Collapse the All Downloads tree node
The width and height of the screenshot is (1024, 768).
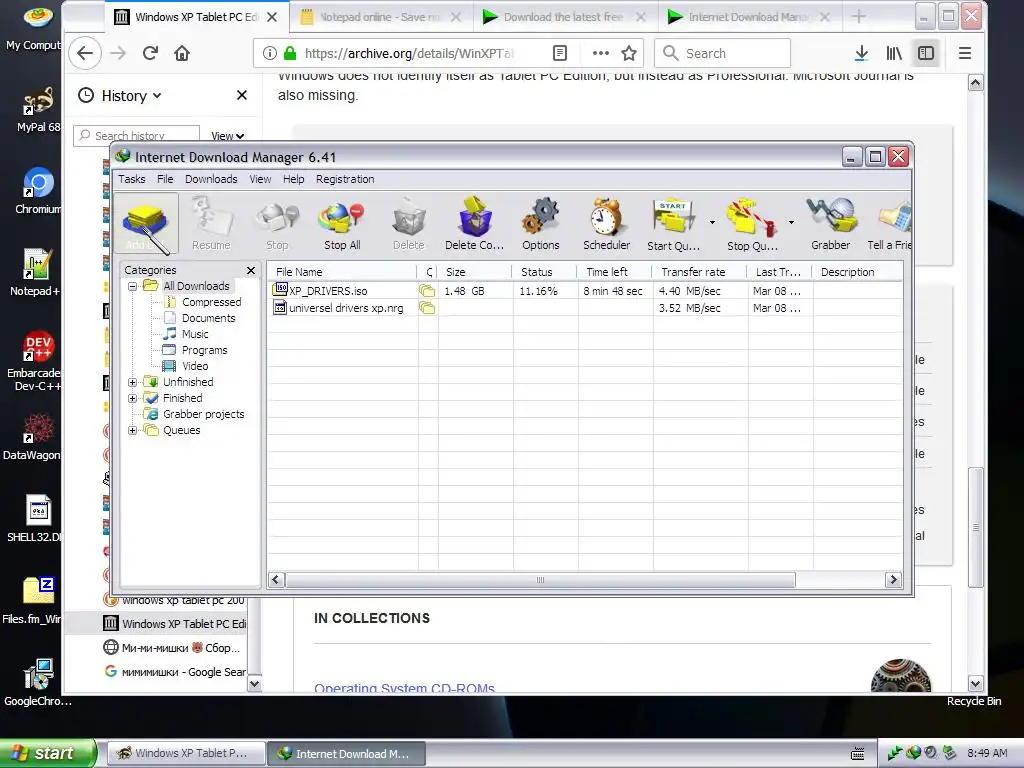133,286
